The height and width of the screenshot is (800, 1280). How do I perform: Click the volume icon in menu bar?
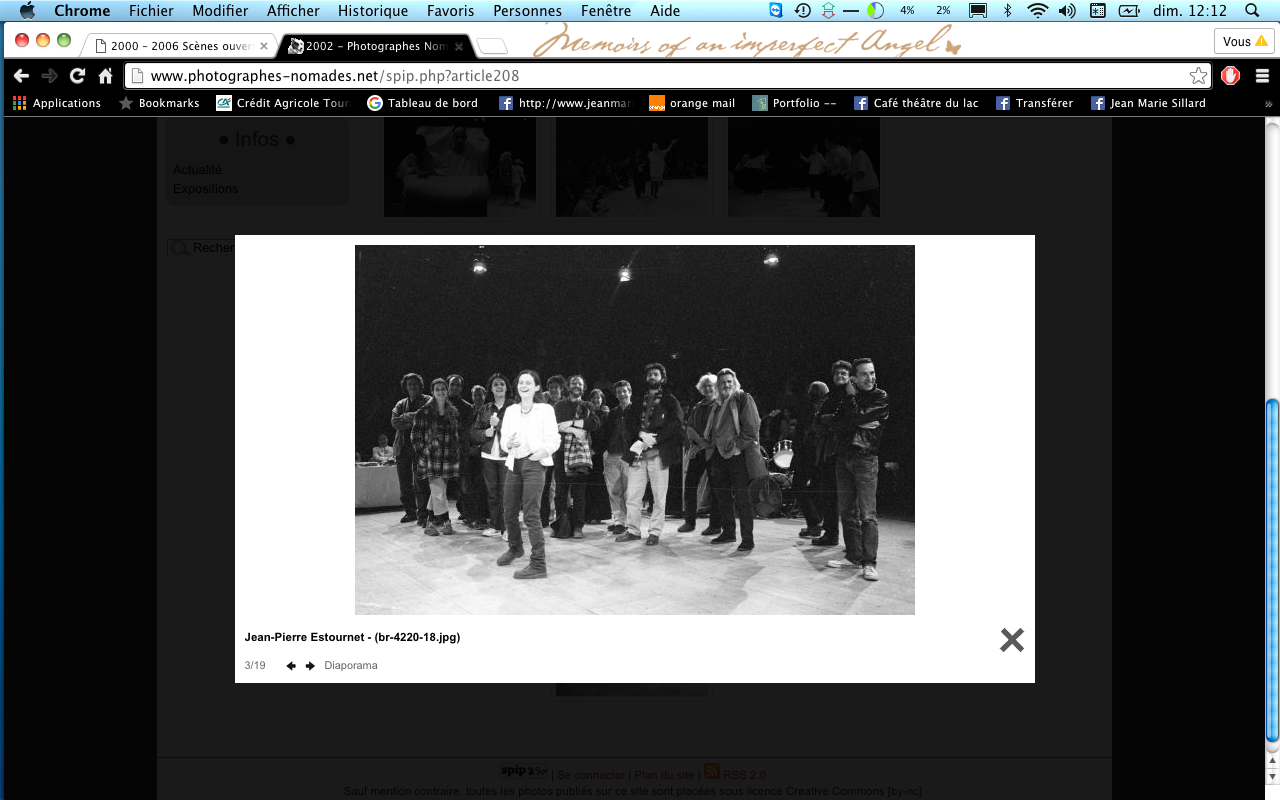(x=1067, y=11)
